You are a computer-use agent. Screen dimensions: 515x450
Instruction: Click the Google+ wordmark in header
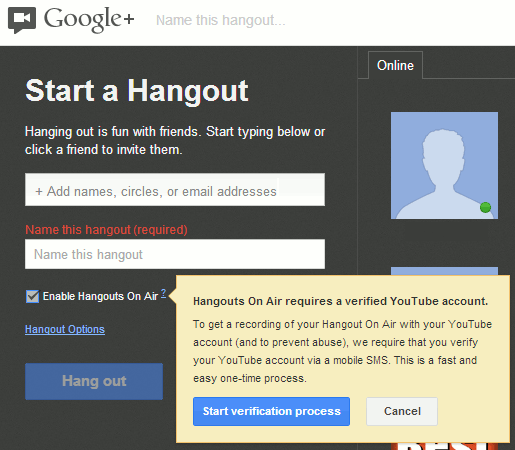pyautogui.click(x=89, y=20)
